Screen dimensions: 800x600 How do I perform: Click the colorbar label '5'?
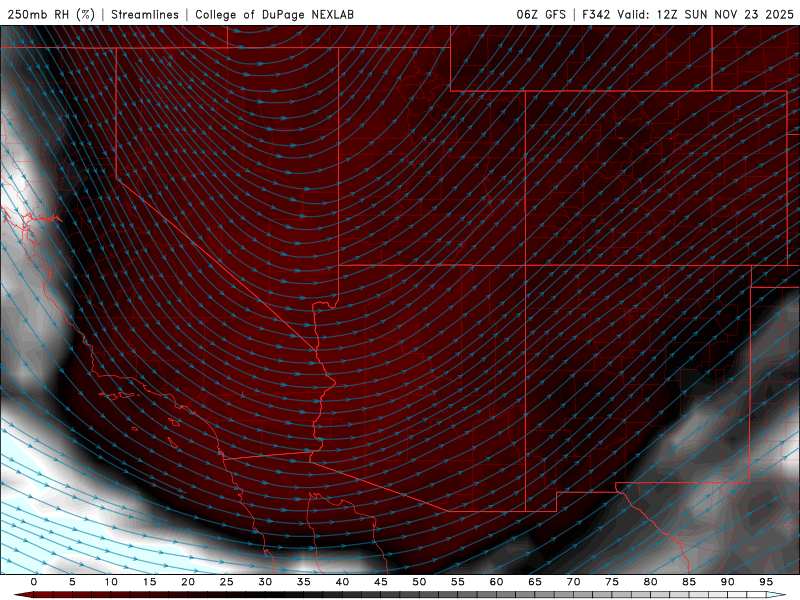(x=72, y=582)
